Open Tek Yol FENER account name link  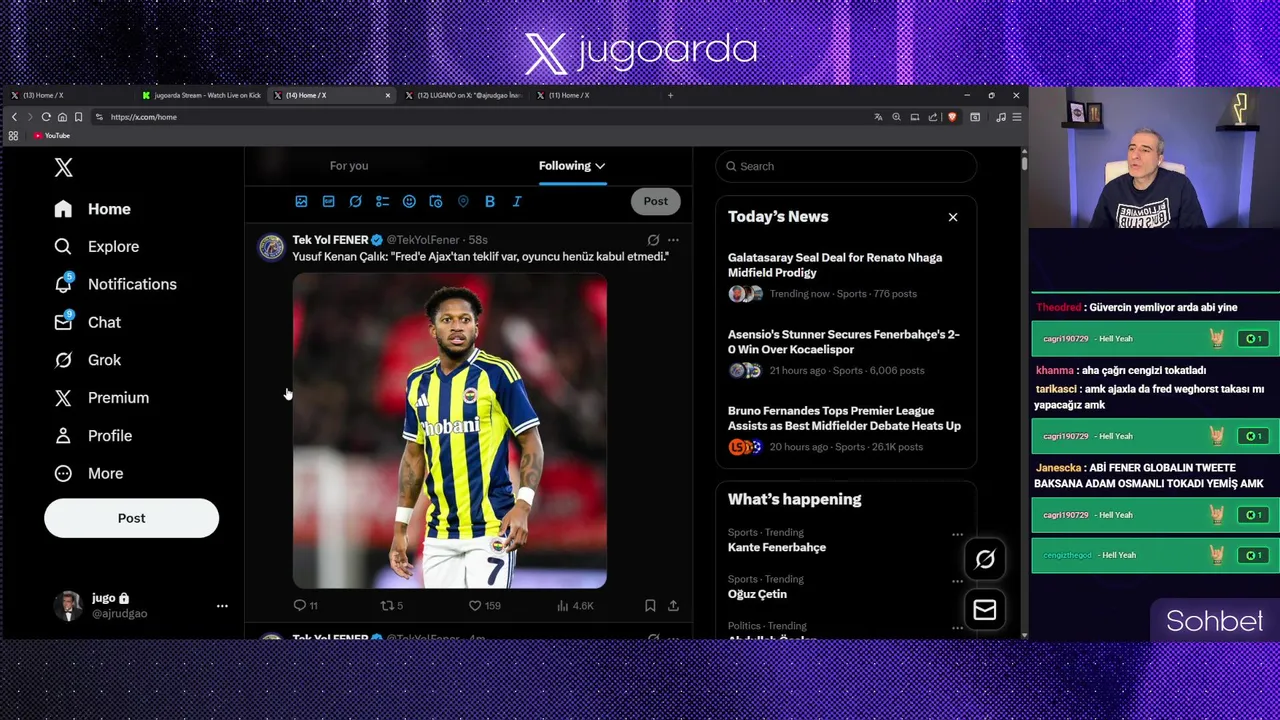[330, 240]
